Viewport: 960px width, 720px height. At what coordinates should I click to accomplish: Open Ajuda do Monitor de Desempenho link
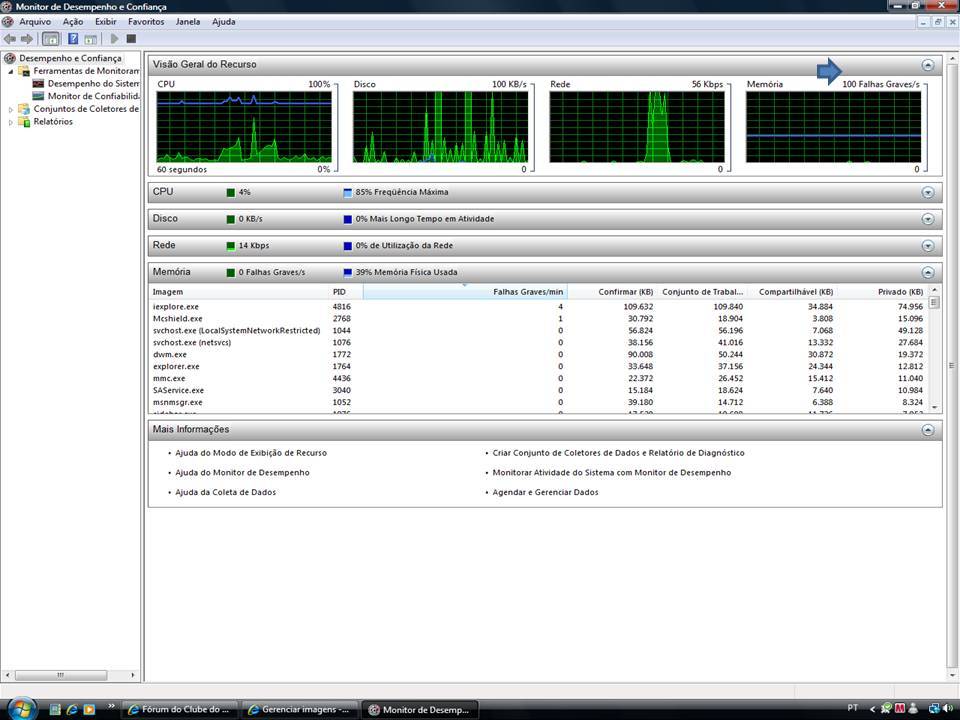(x=242, y=473)
